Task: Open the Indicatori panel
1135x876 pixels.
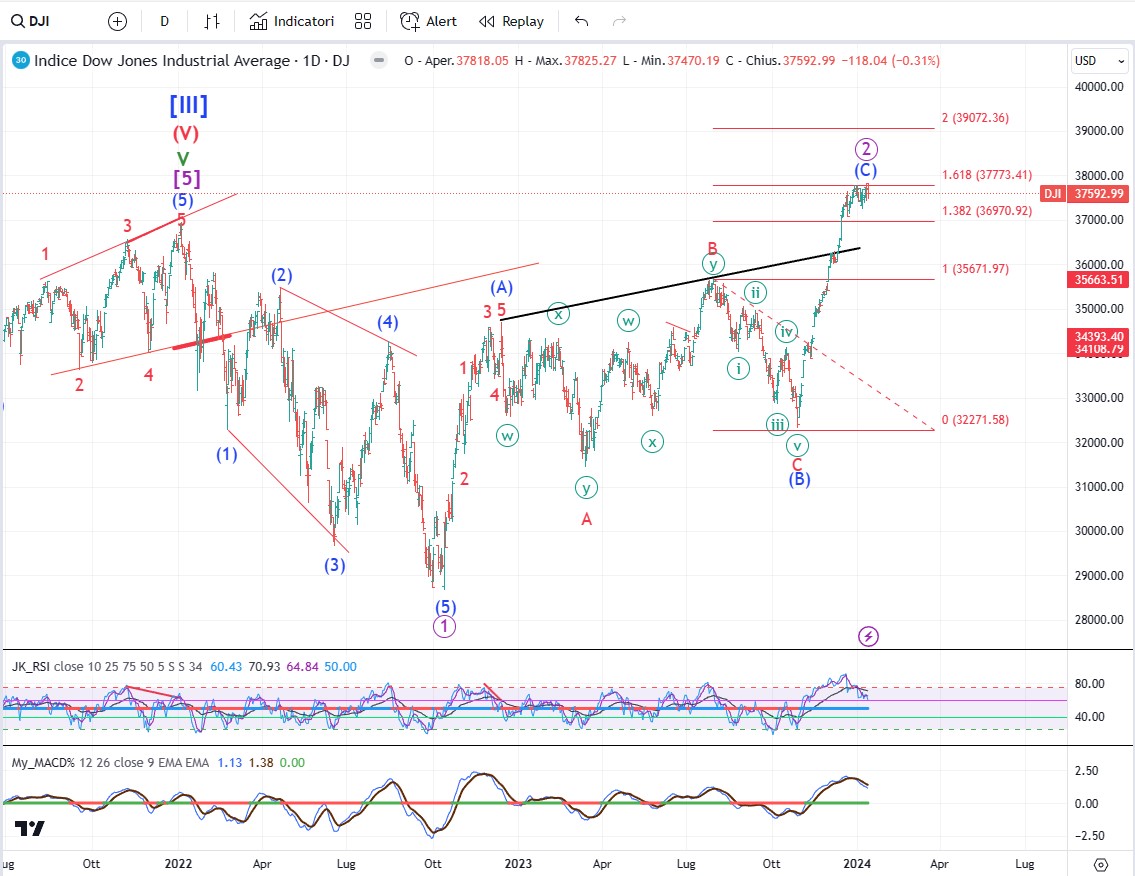Action: [x=292, y=22]
